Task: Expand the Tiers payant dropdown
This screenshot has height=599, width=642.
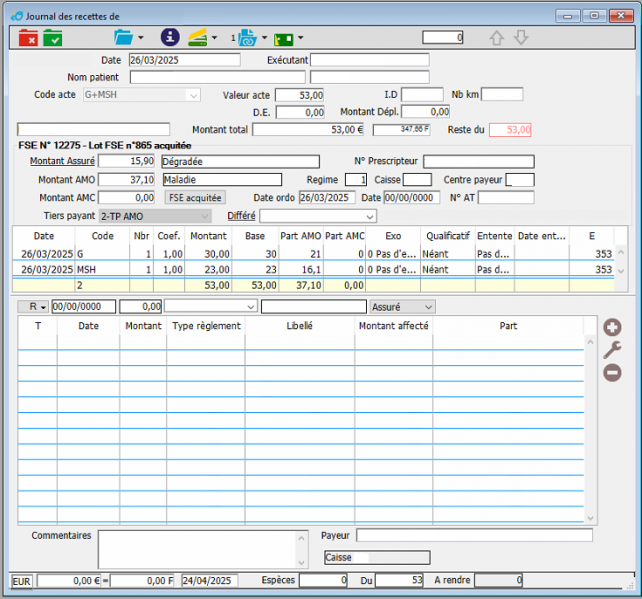Action: [x=204, y=216]
